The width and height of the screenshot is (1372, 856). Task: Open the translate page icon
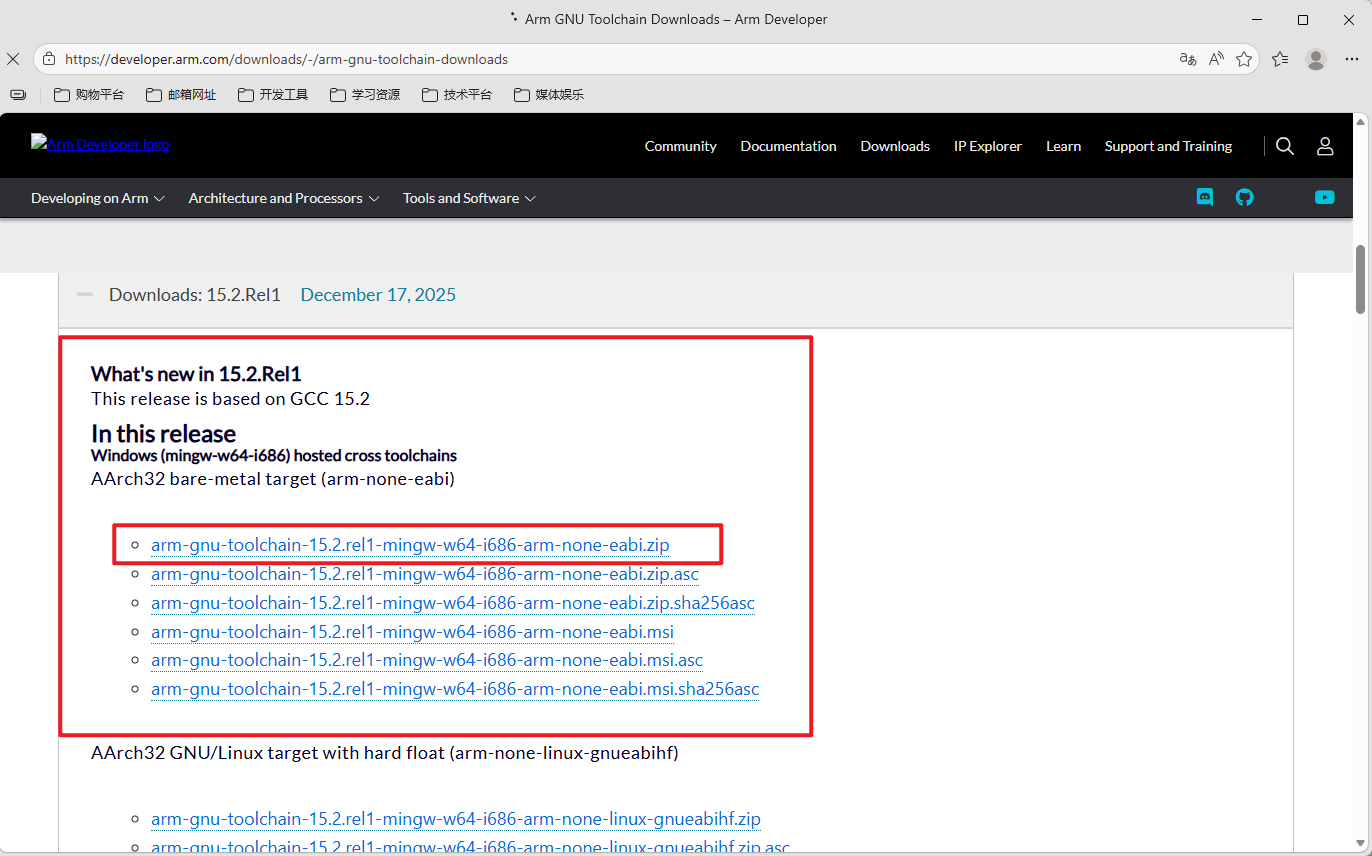[x=1188, y=59]
